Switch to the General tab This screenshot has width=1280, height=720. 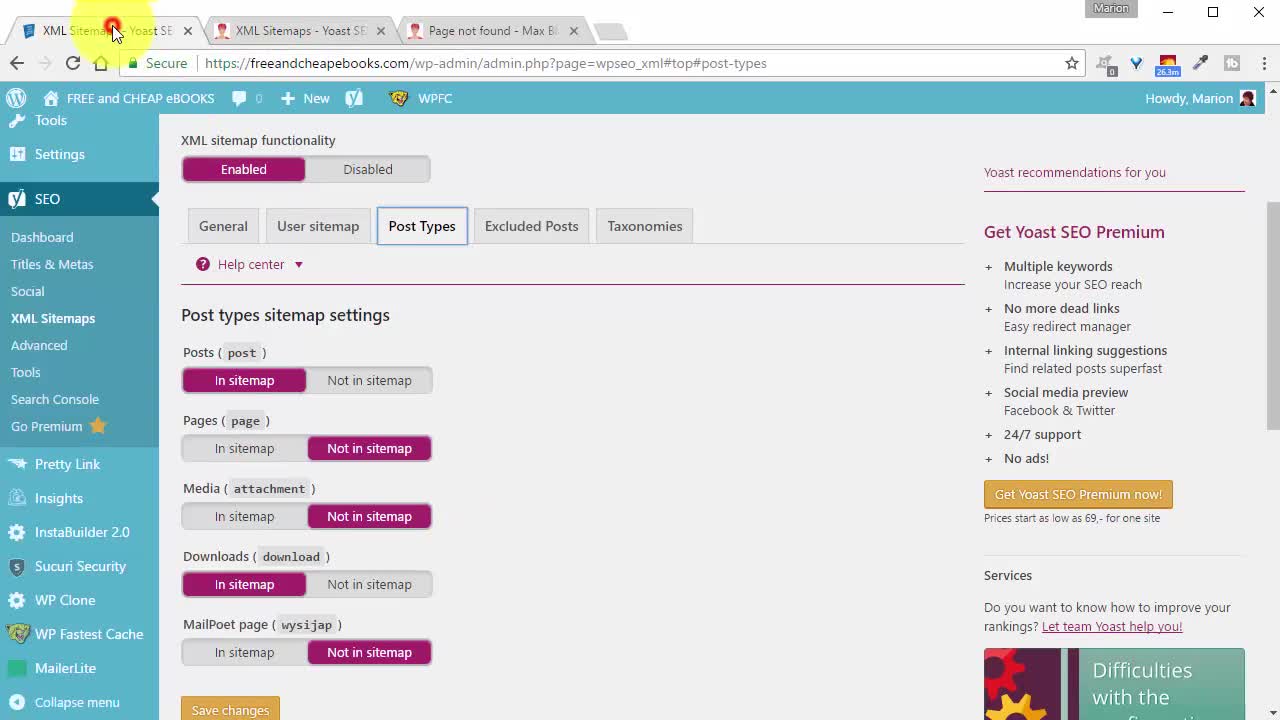223,226
